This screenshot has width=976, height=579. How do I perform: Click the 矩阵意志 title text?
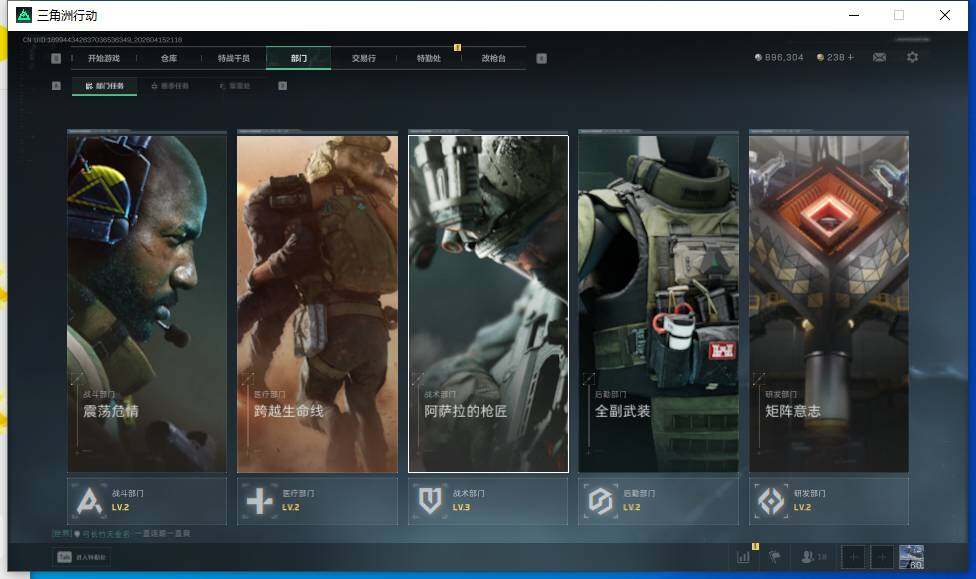pyautogui.click(x=793, y=411)
